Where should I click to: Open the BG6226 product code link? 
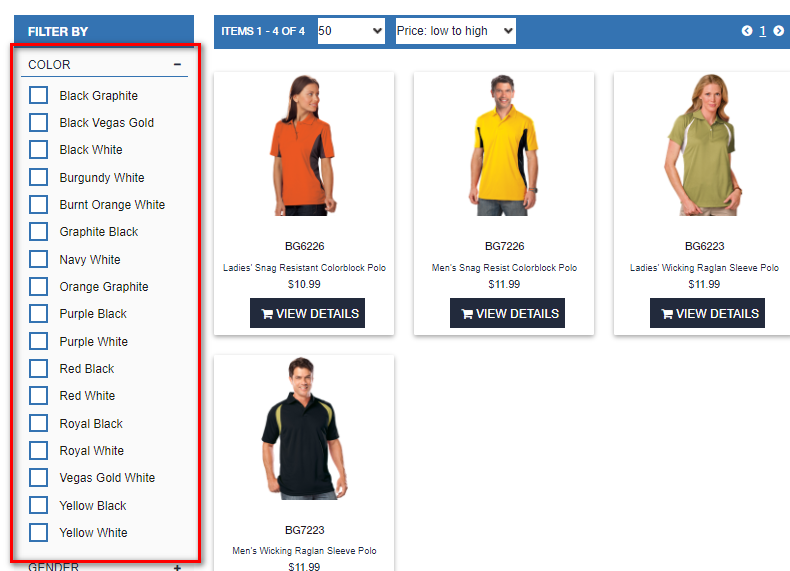point(304,246)
